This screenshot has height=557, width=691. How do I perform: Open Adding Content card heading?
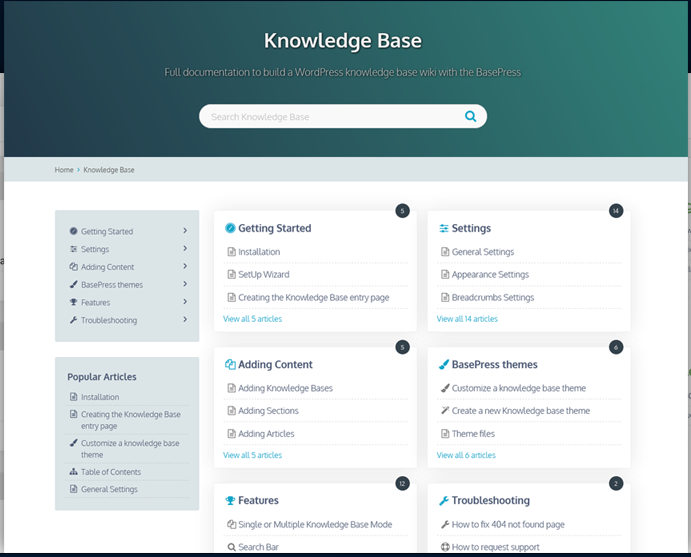tap(275, 364)
